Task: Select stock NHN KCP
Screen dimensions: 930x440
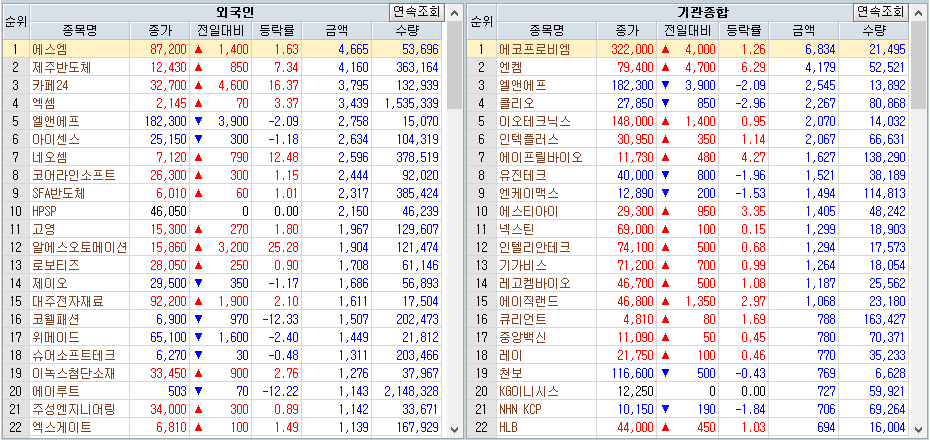Action: (x=520, y=409)
